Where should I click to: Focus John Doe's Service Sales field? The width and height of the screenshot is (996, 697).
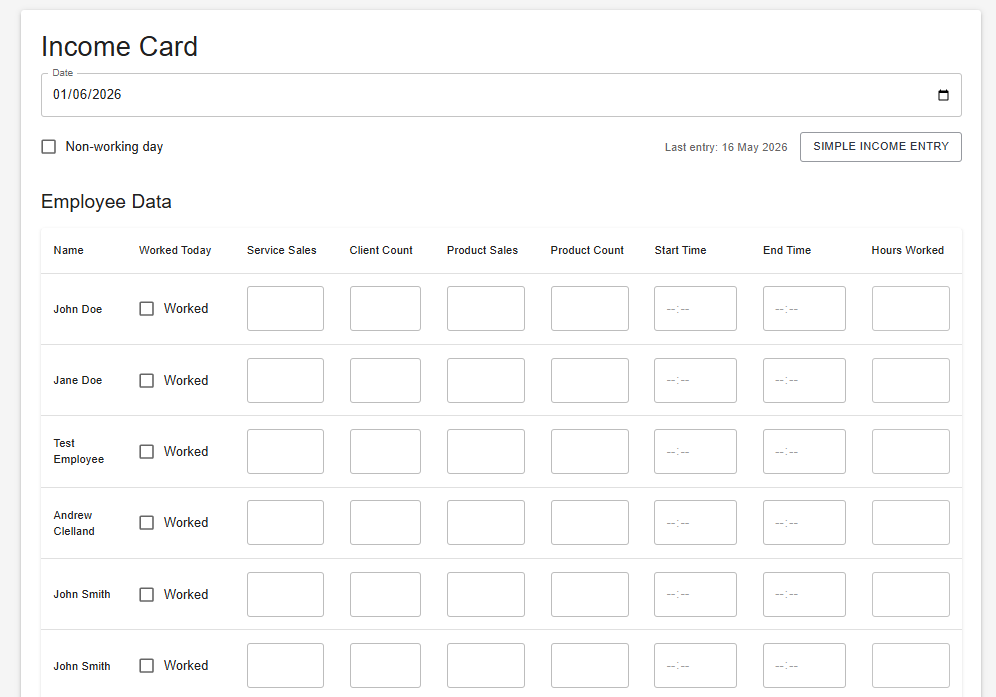pyautogui.click(x=285, y=309)
